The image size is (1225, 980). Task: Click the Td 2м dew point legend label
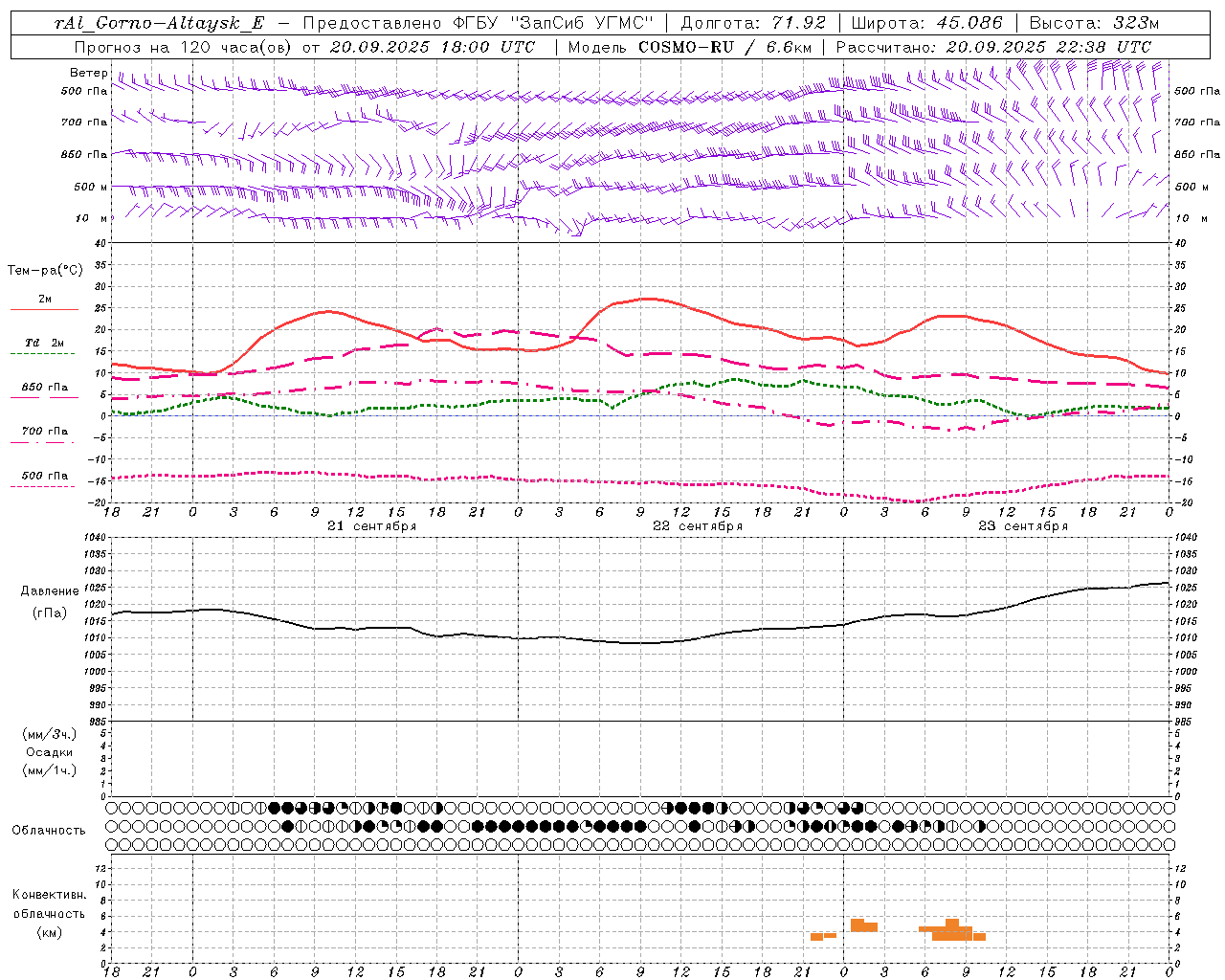(x=44, y=343)
